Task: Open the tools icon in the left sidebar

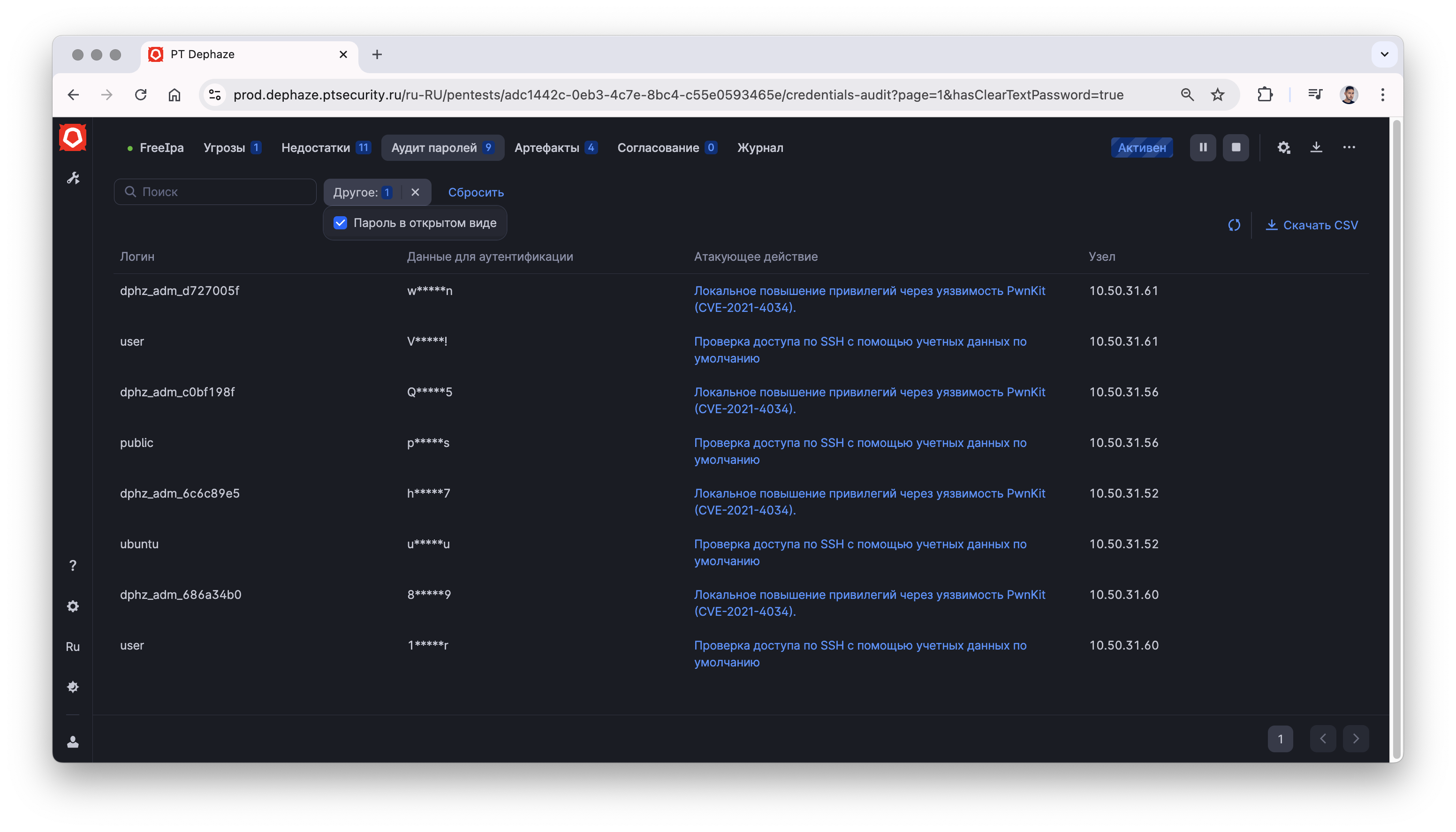Action: tap(73, 178)
